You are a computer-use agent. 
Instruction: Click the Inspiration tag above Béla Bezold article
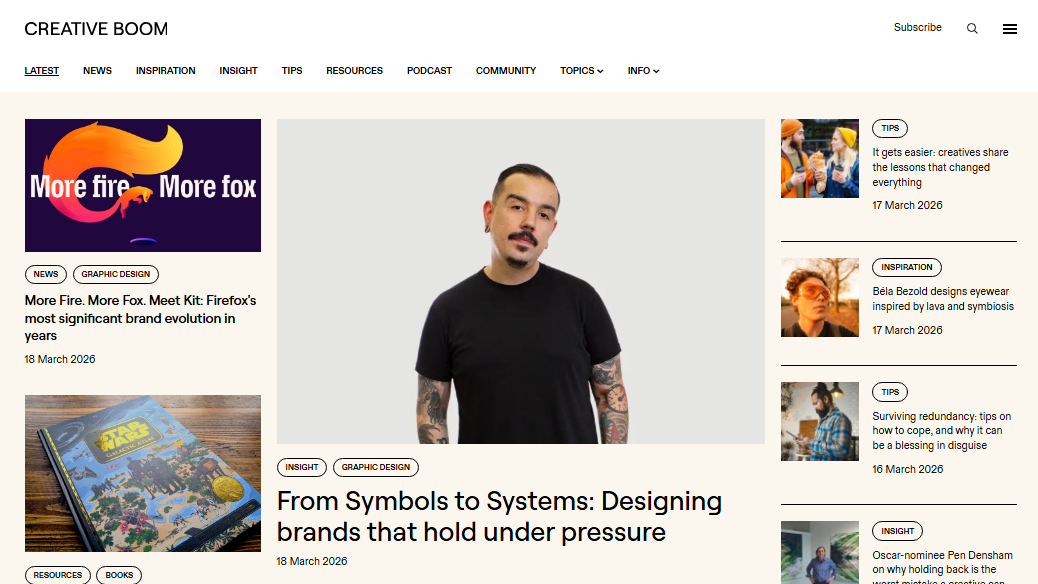click(x=907, y=268)
